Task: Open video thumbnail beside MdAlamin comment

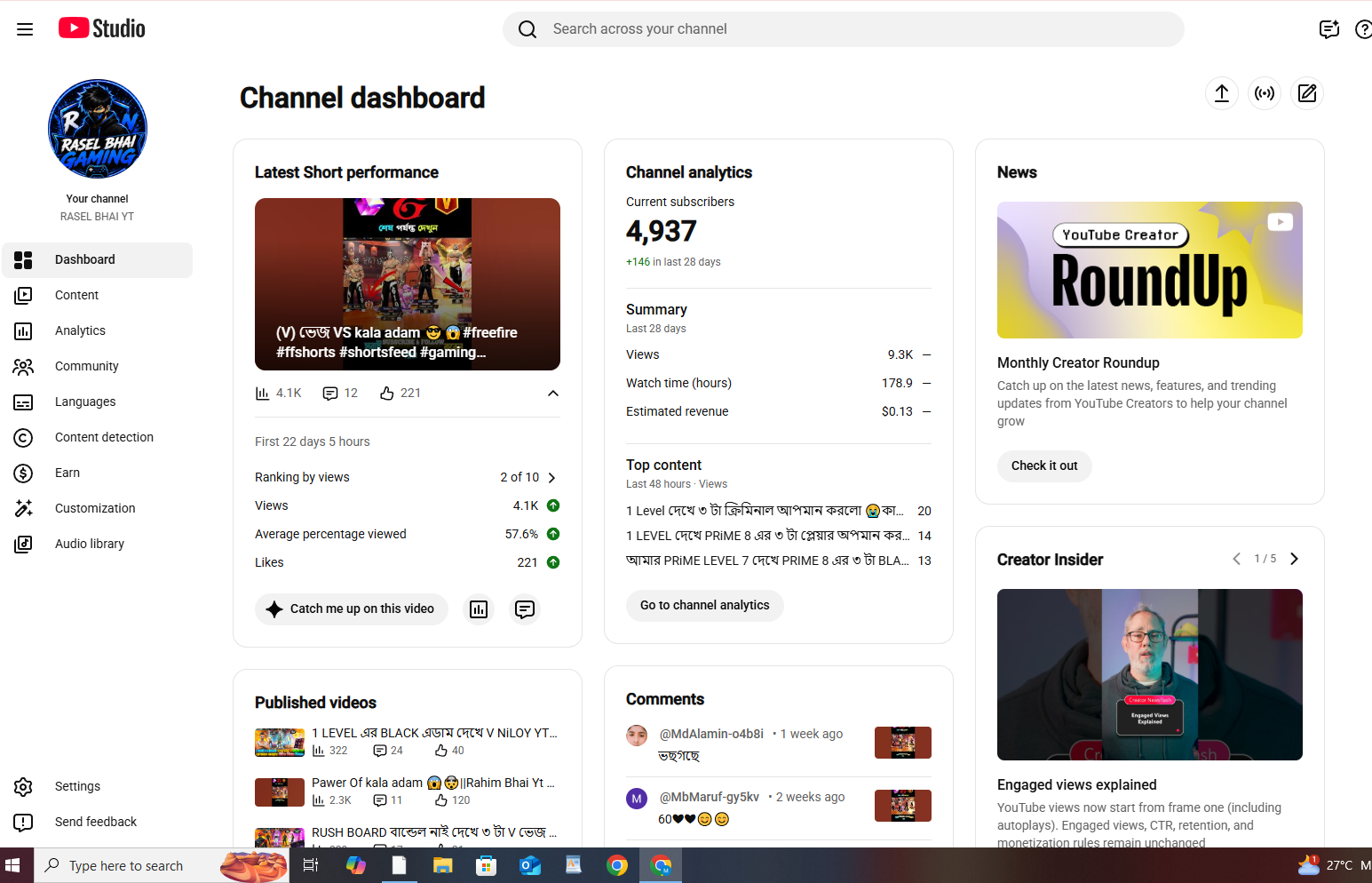Action: pos(903,743)
